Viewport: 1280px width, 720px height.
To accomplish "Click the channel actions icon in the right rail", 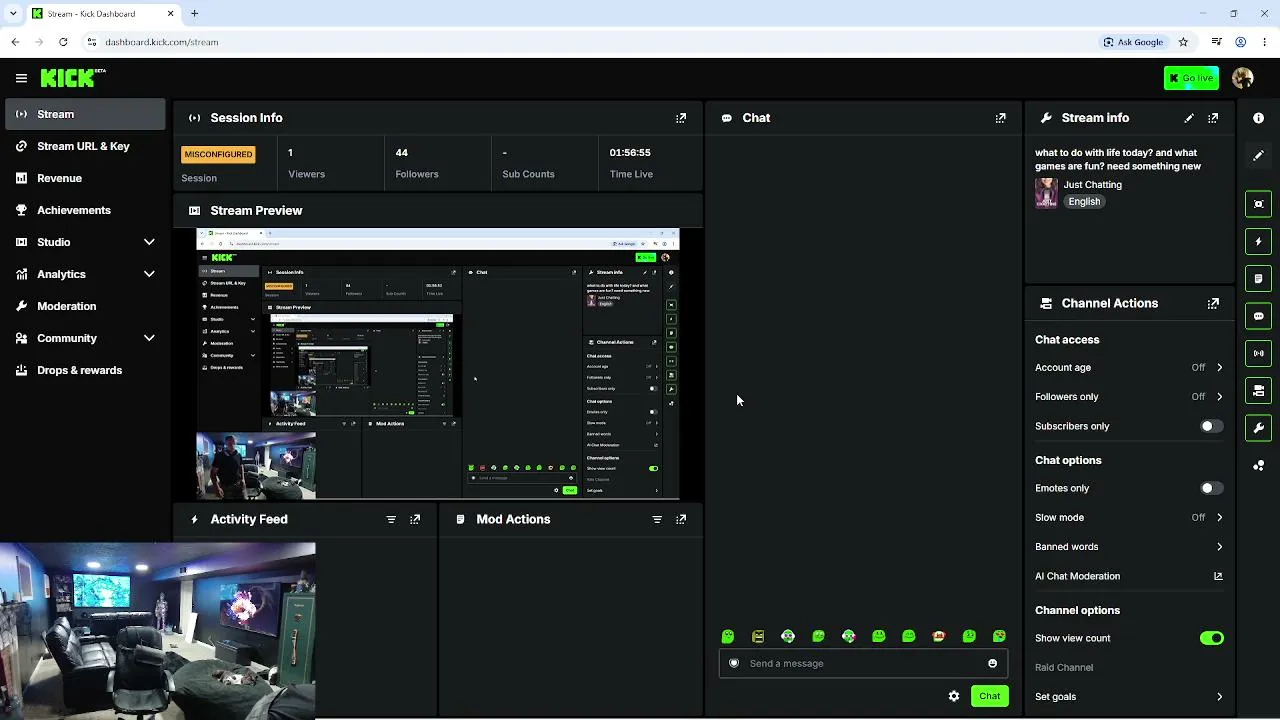I will (x=1258, y=391).
